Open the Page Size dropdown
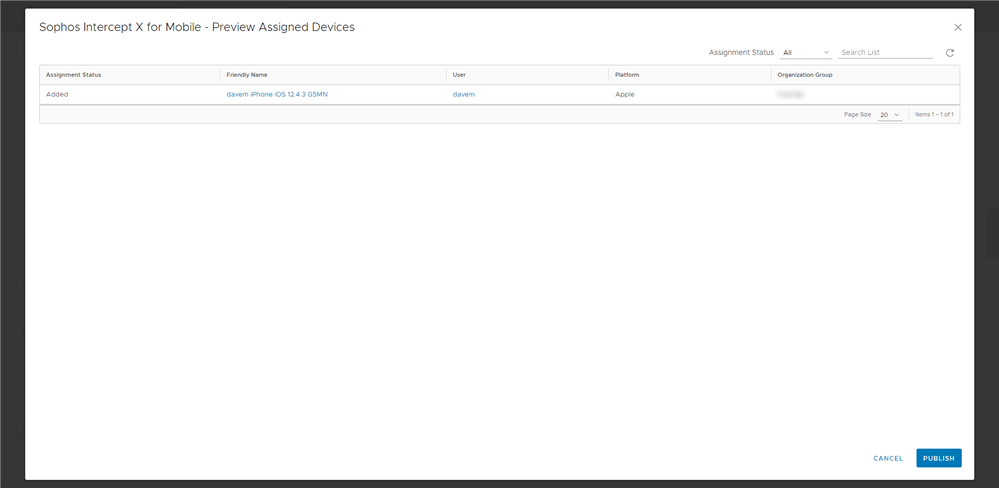Viewport: 999px width, 488px height. coord(889,115)
